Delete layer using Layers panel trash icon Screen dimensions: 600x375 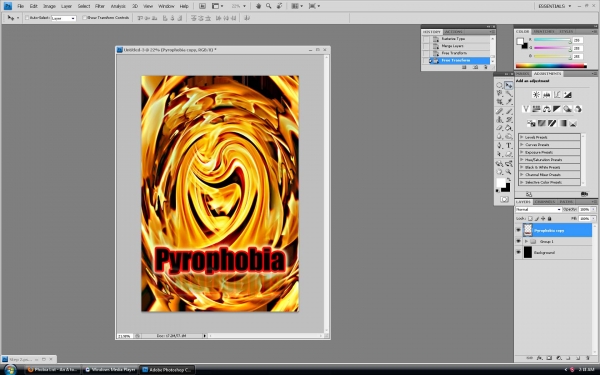(x=588, y=358)
